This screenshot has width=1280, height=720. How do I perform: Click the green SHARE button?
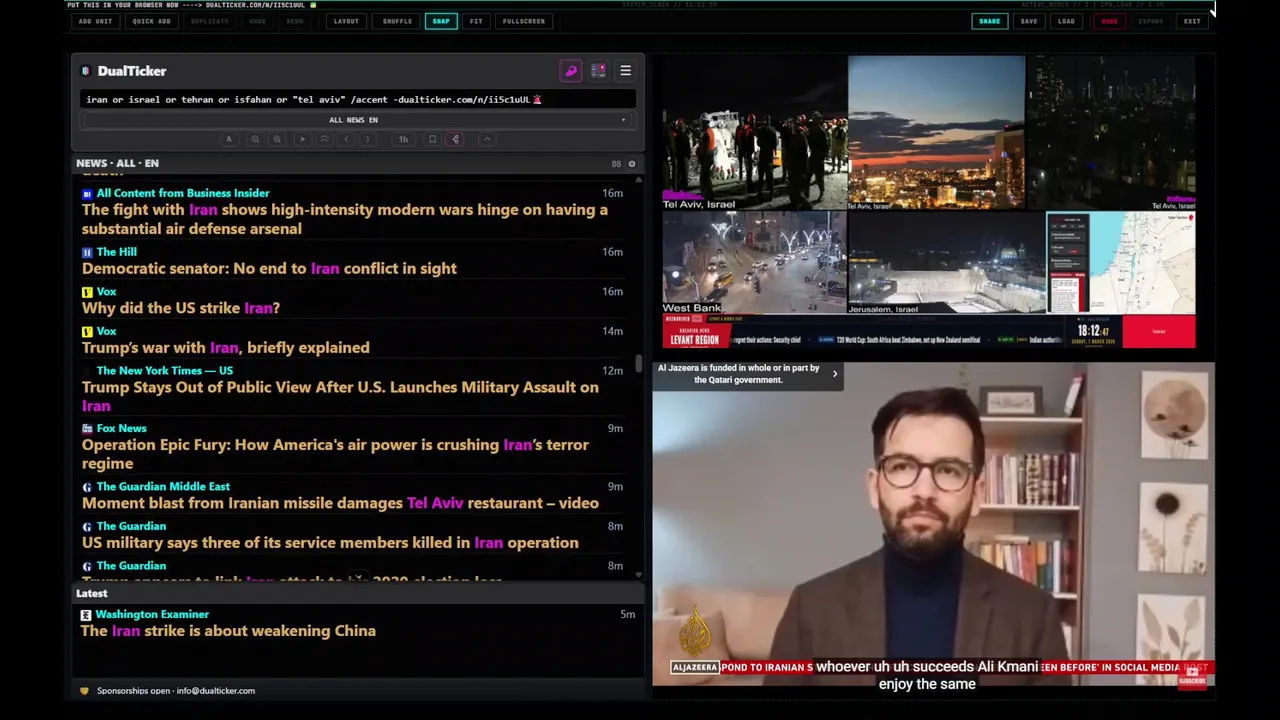[989, 21]
